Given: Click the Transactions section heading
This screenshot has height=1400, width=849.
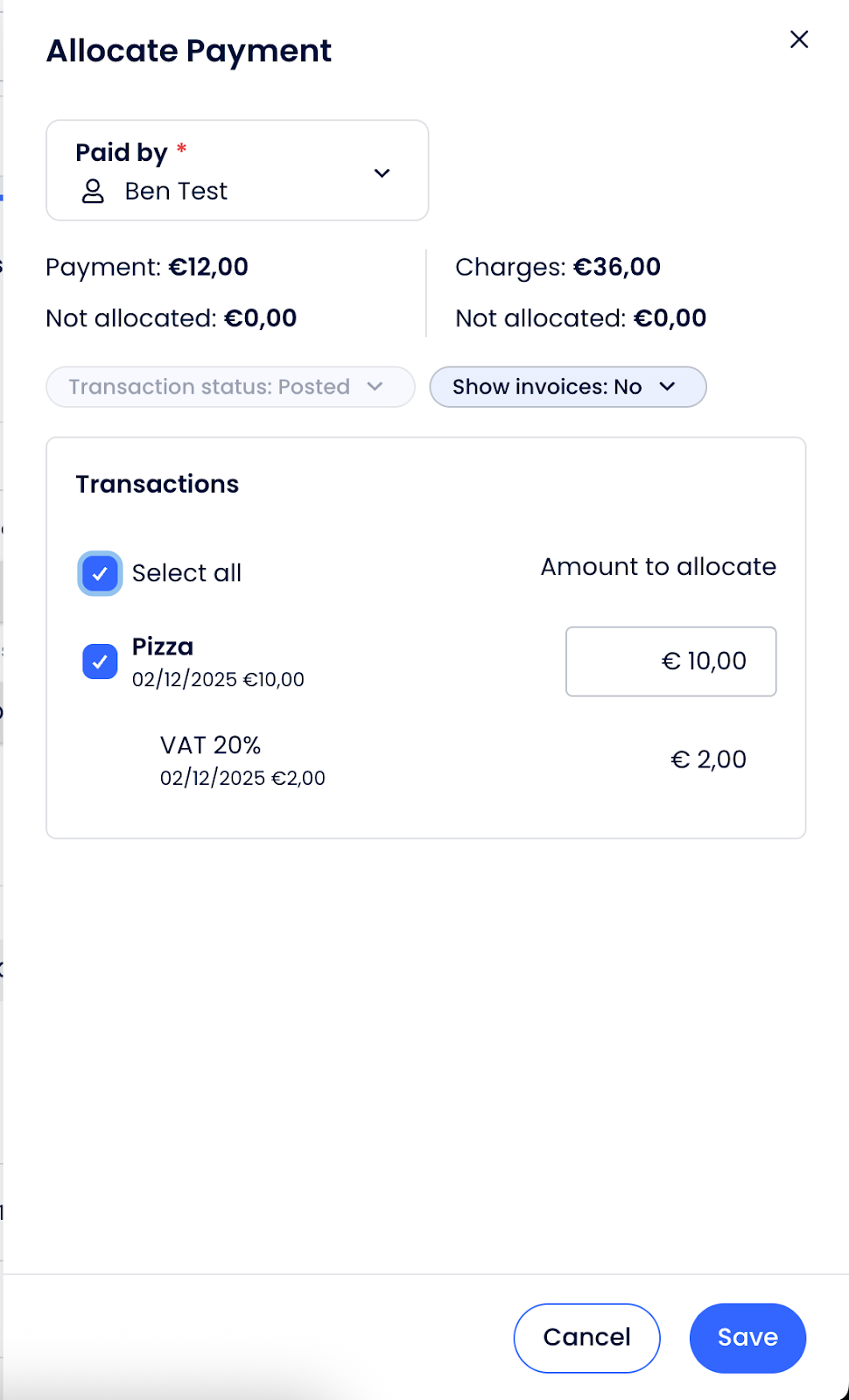Looking at the screenshot, I should click(158, 484).
